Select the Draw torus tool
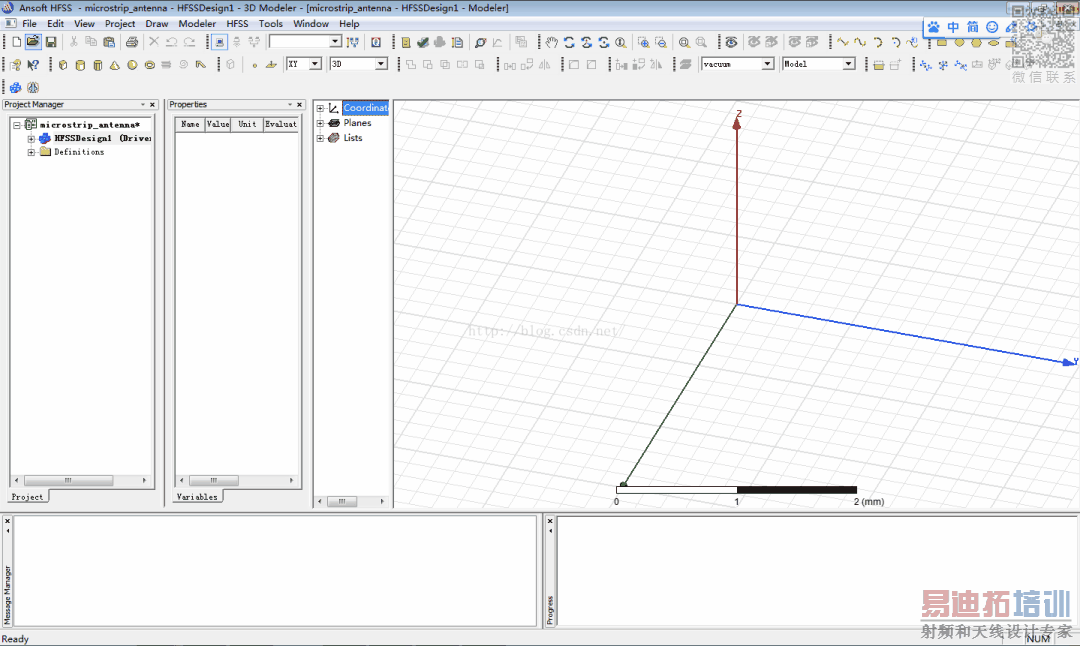This screenshot has width=1080, height=646. [x=149, y=65]
